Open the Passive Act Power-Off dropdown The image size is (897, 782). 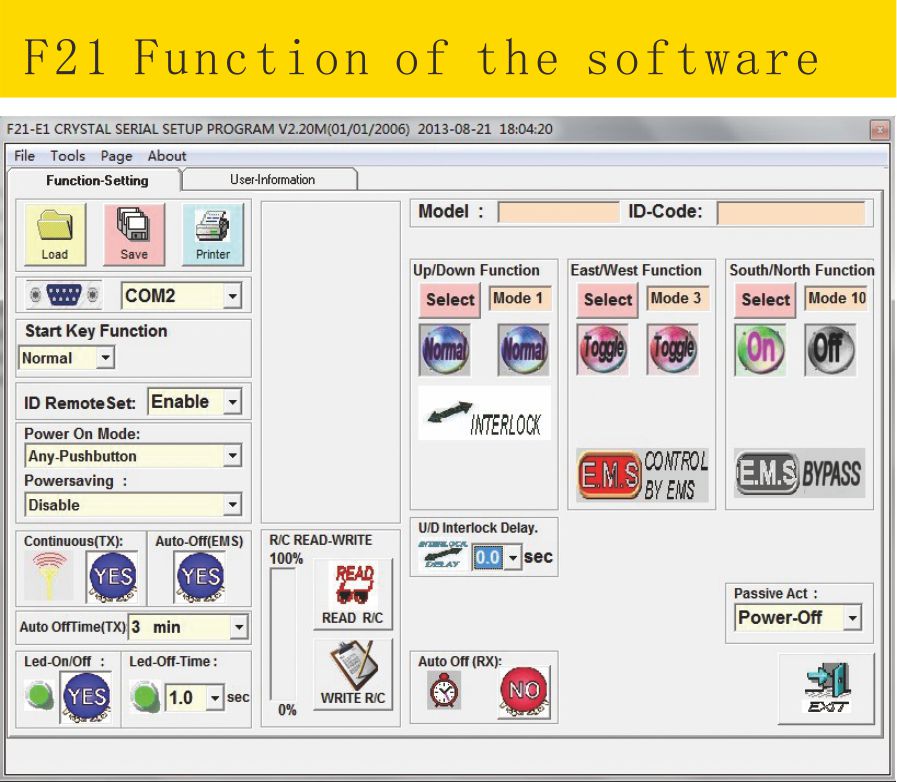[851, 619]
